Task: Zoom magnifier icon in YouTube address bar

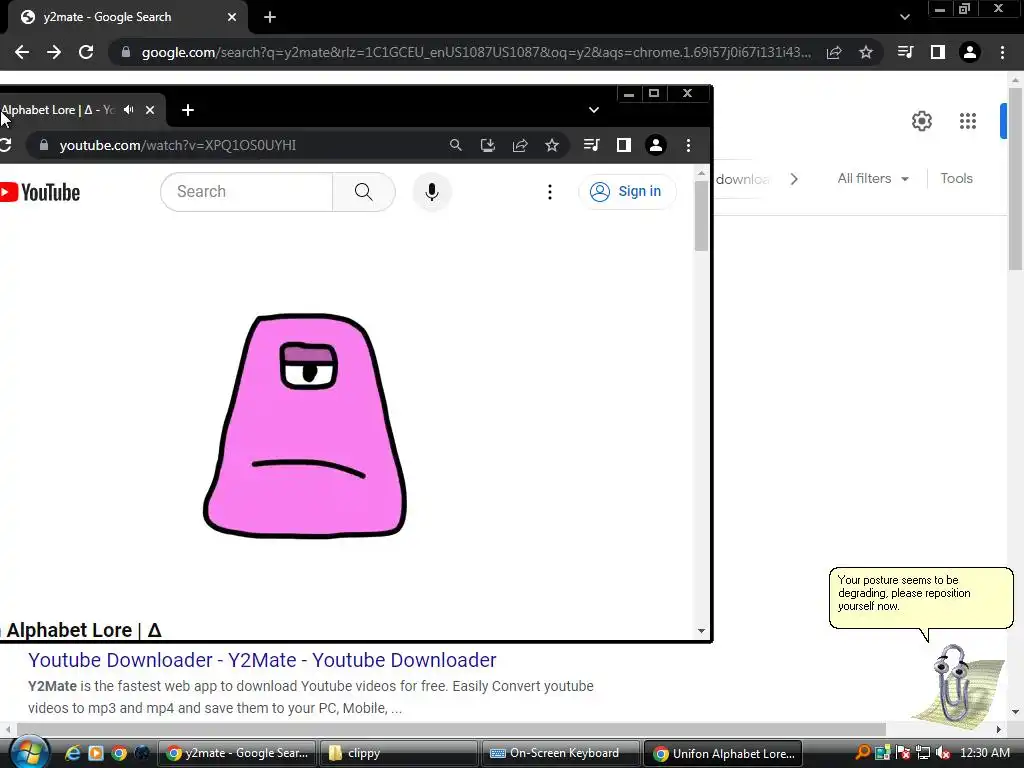Action: 456,145
